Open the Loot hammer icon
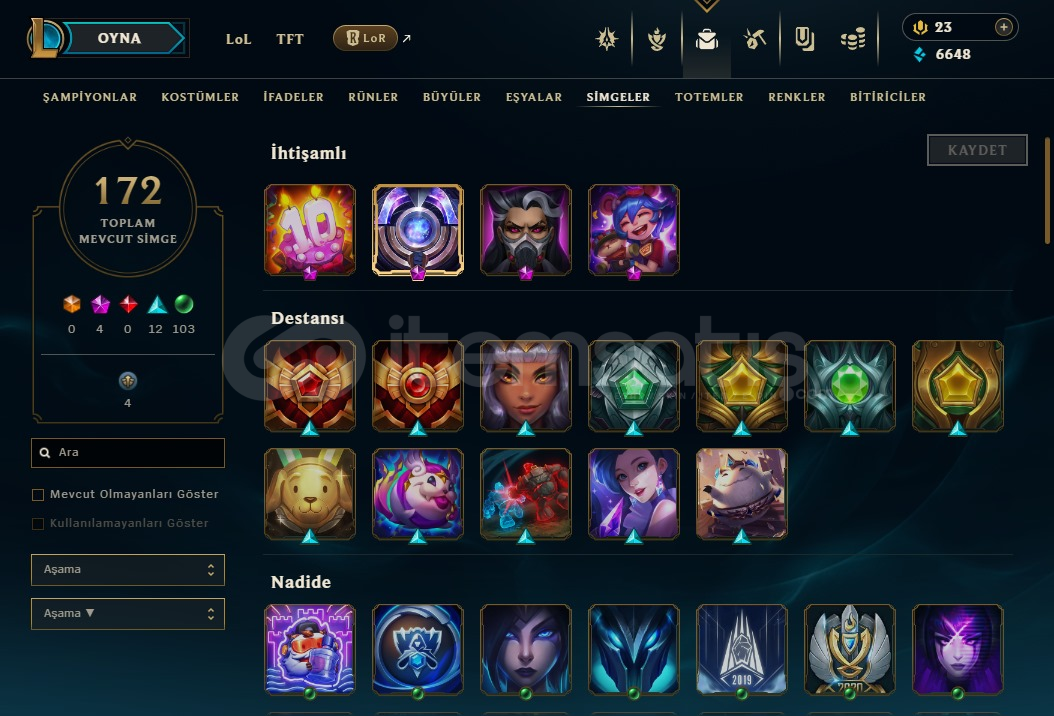1054x716 pixels. click(755, 40)
